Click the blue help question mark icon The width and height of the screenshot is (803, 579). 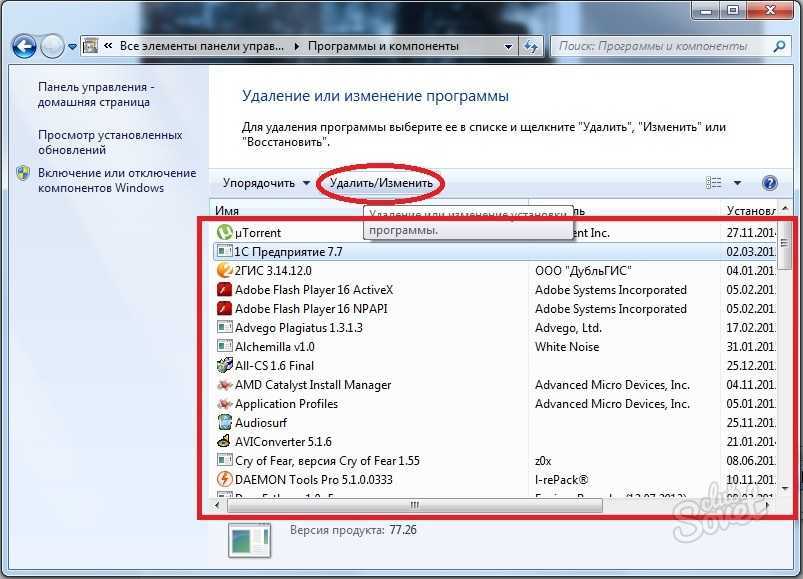pos(770,183)
